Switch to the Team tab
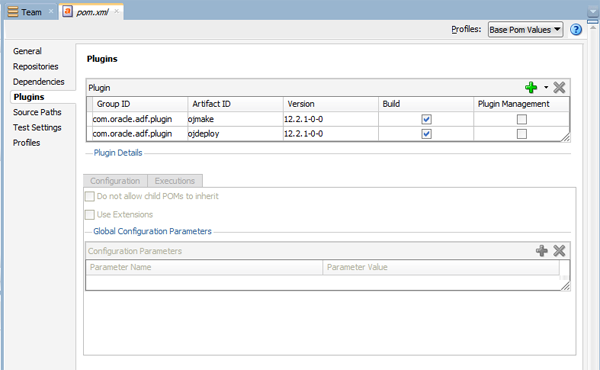 click(x=31, y=12)
